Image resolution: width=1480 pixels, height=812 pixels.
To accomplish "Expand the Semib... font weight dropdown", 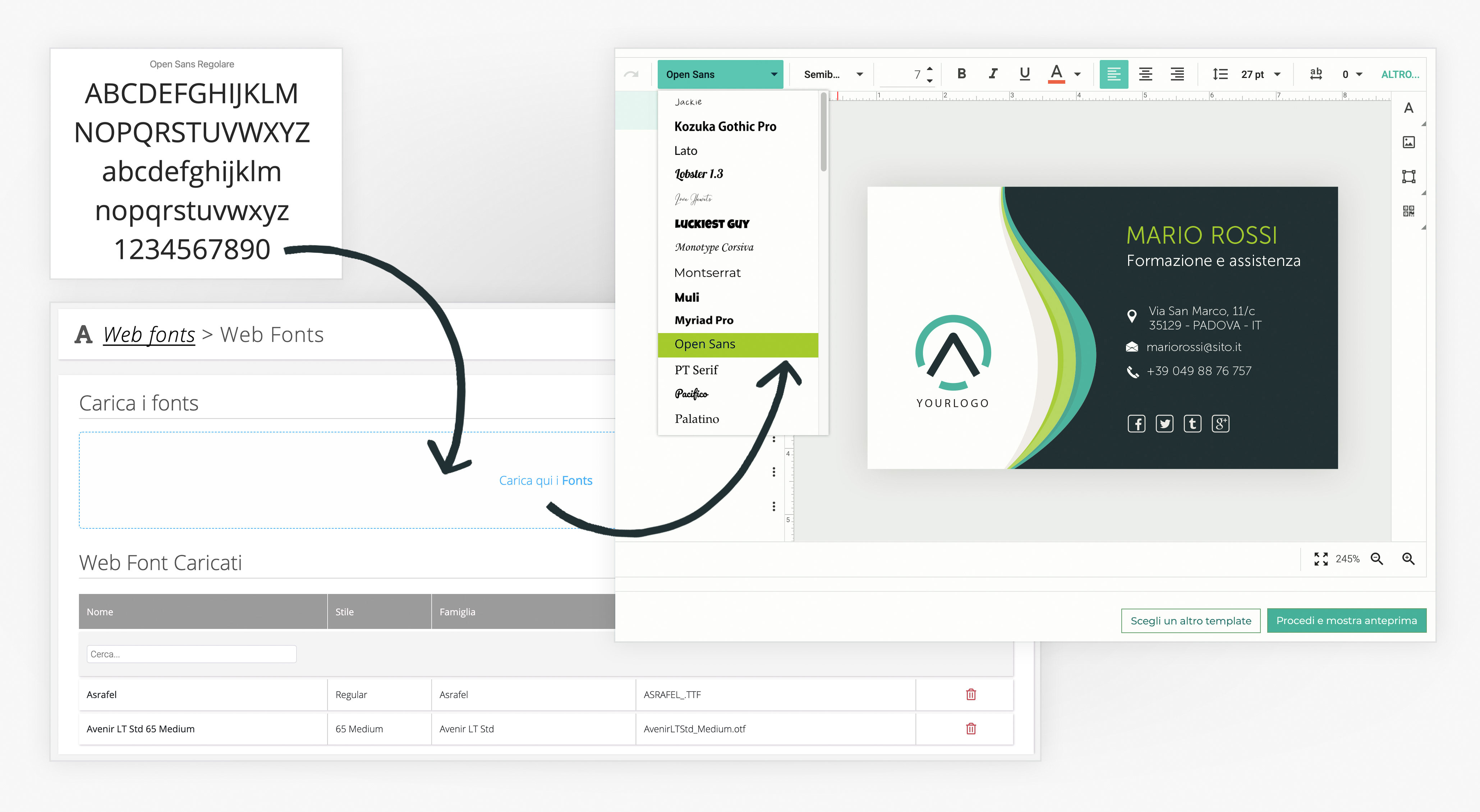I will click(x=832, y=74).
